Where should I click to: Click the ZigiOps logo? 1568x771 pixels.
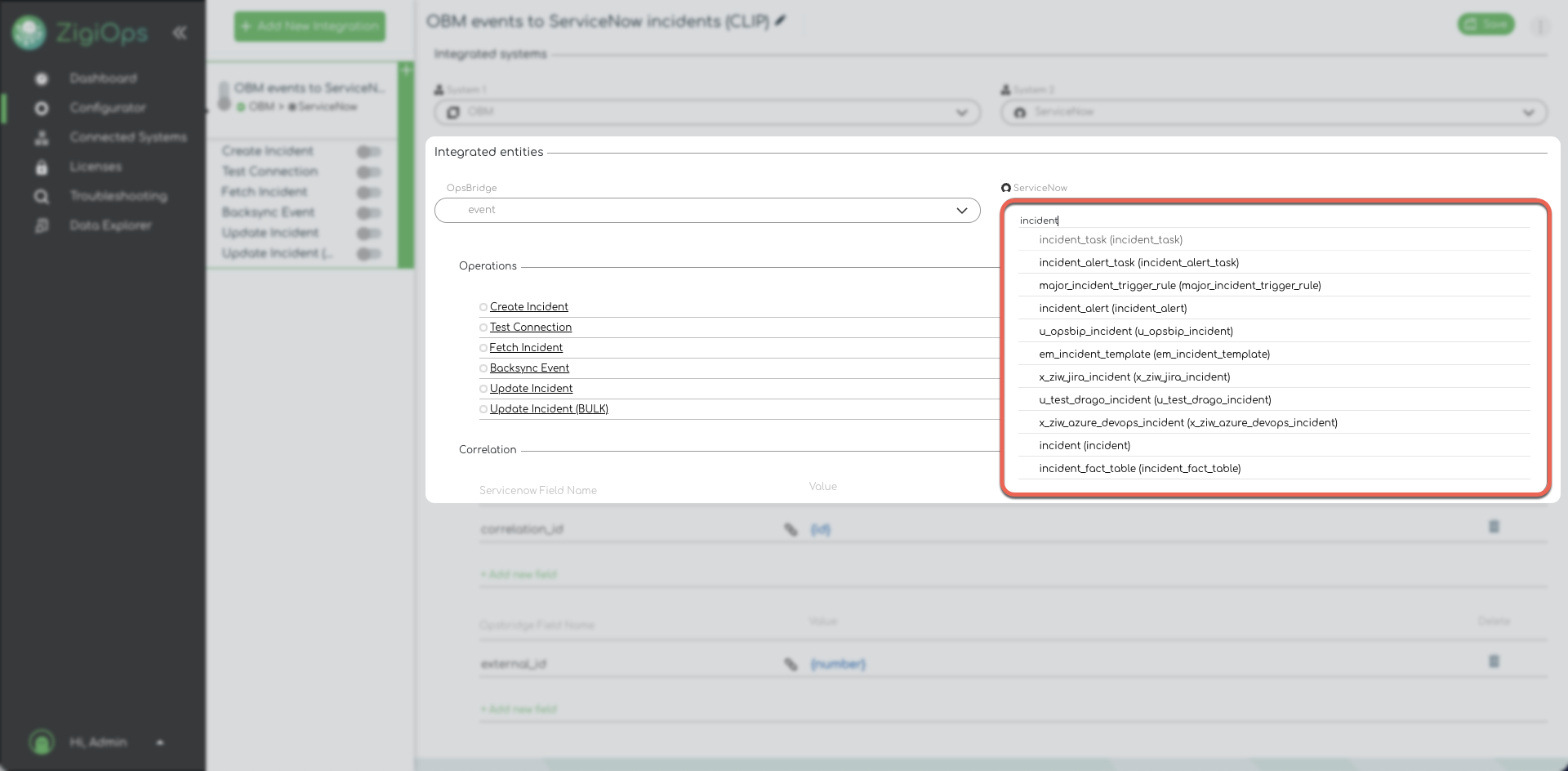point(79,33)
